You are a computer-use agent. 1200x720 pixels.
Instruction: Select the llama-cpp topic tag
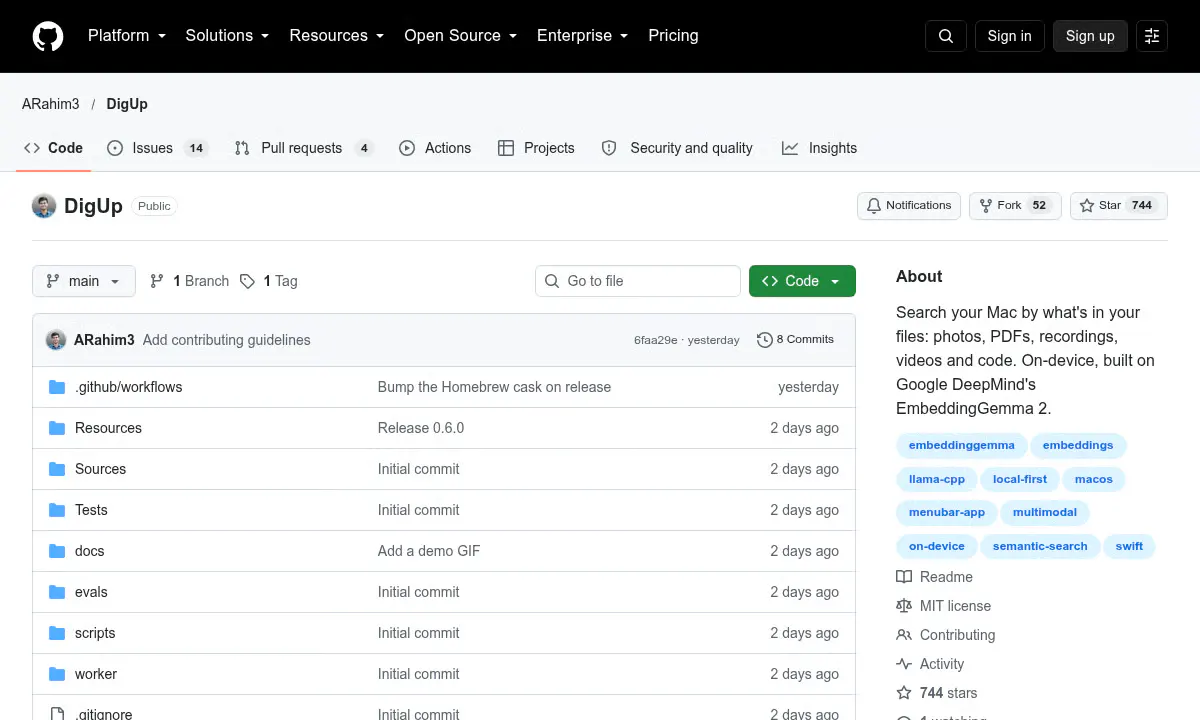[x=937, y=479]
